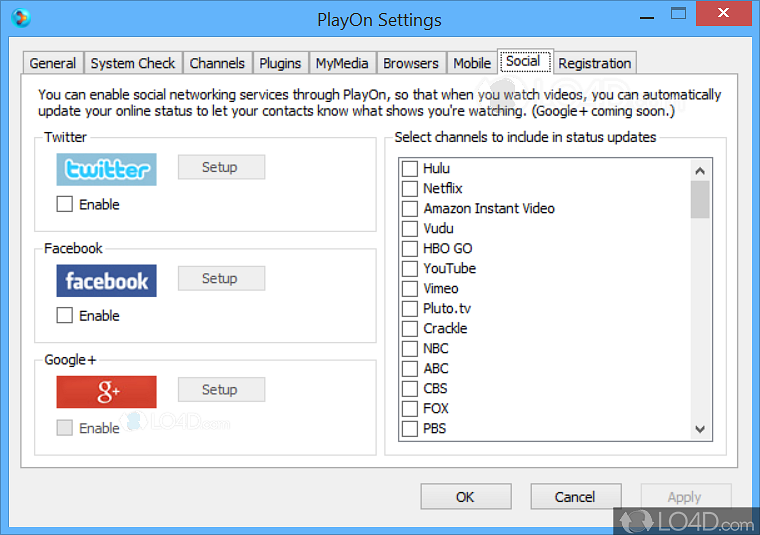This screenshot has width=760, height=535.
Task: Click the channel list scroll down arrow
Action: (x=700, y=429)
